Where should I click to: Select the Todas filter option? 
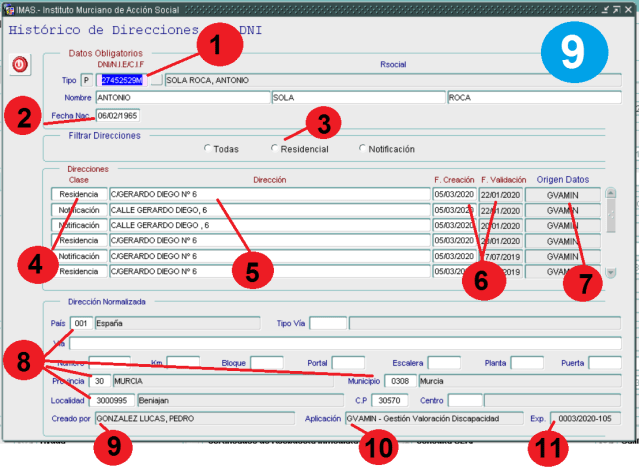(207, 149)
